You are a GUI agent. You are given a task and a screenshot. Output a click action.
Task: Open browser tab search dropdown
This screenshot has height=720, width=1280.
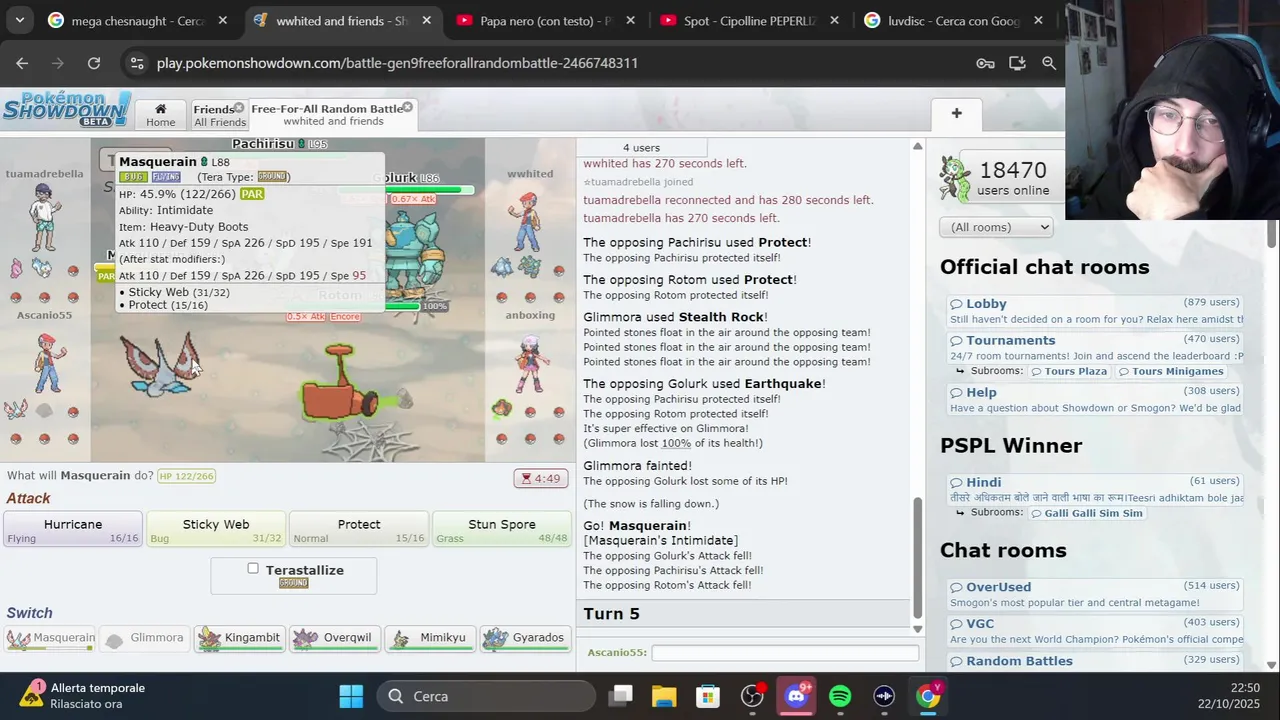point(19,20)
